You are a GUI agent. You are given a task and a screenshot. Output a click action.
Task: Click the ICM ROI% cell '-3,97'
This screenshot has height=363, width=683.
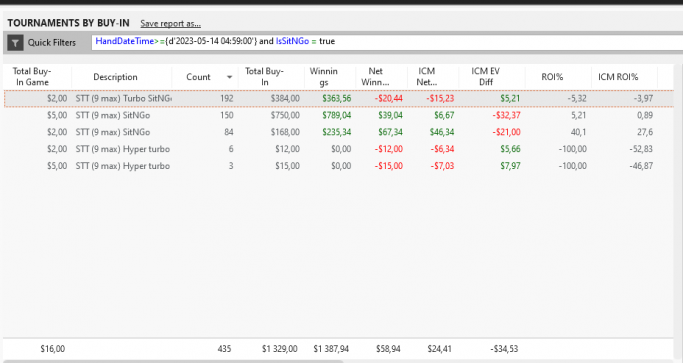click(643, 98)
